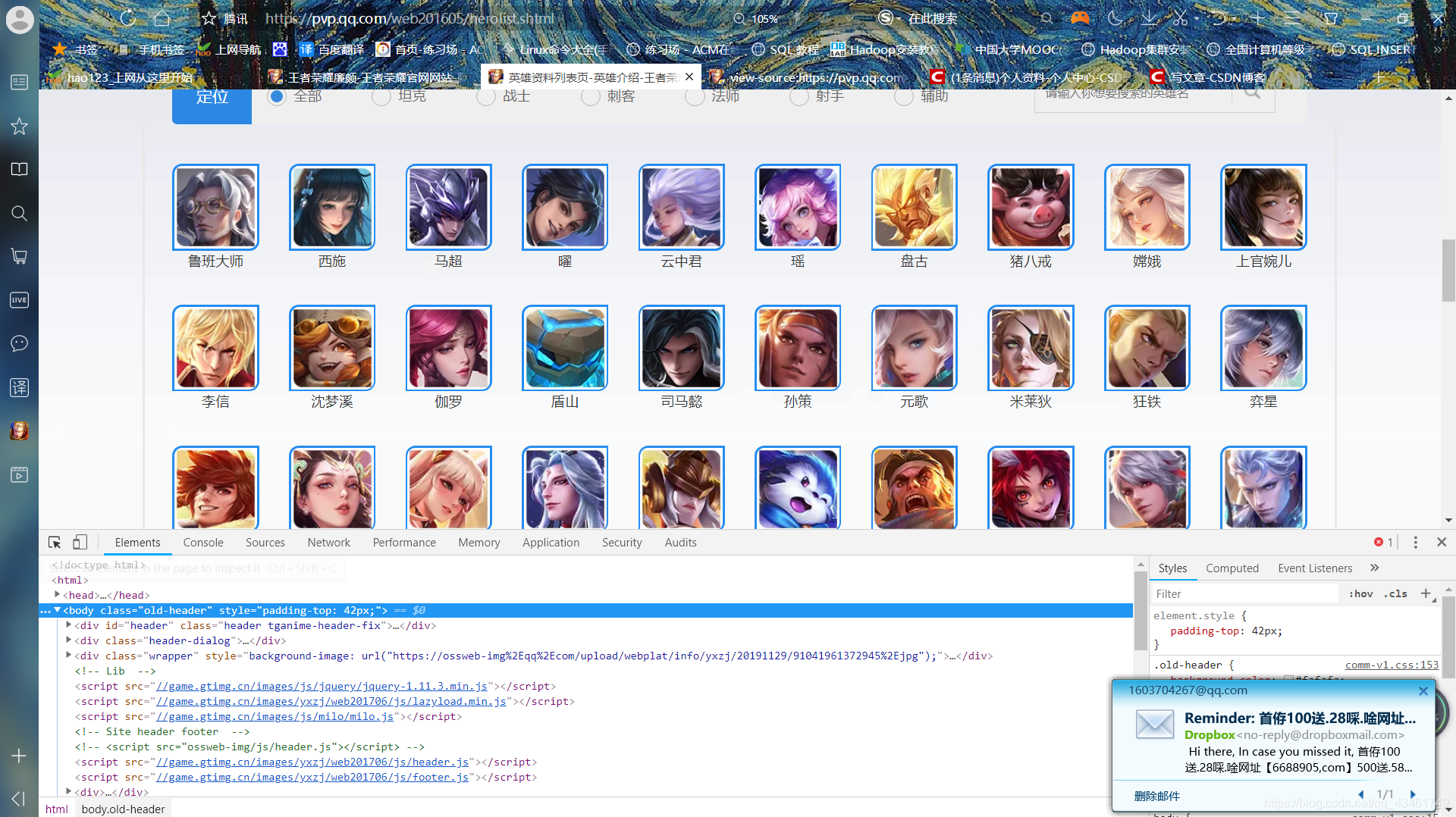Toggle :hov element state panel
Viewport: 1456px width, 817px height.
coord(1360,593)
